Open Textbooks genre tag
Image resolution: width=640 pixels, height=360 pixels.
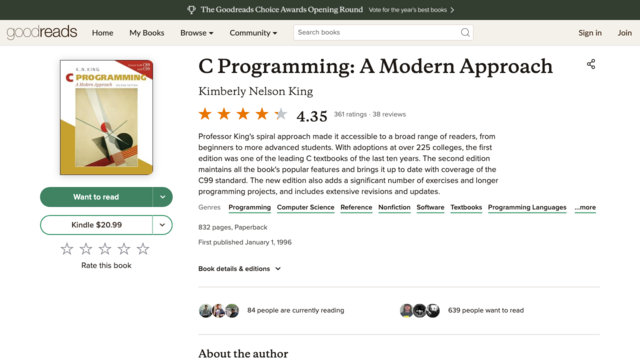pos(466,207)
